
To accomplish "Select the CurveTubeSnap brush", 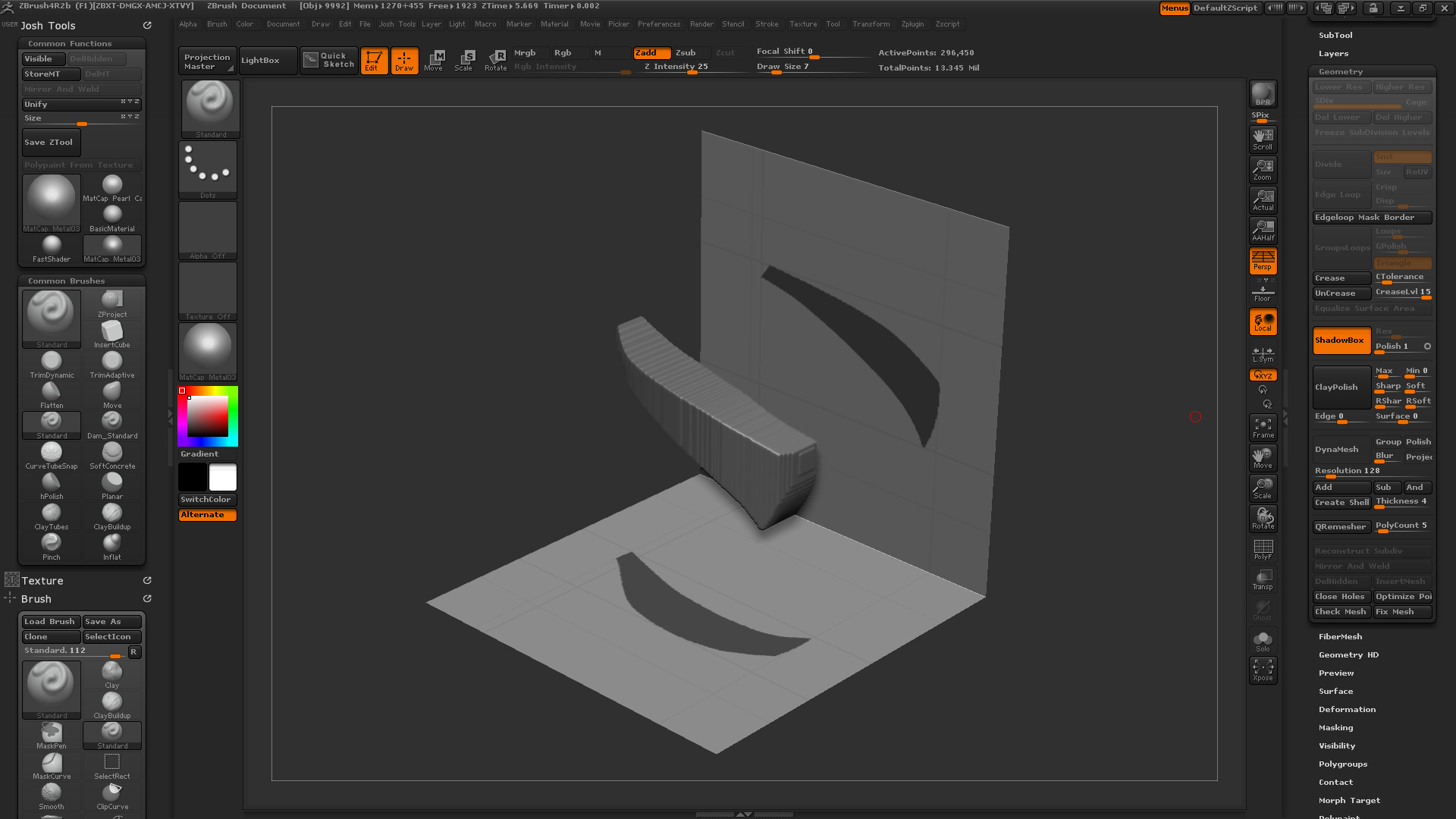I will pyautogui.click(x=52, y=456).
